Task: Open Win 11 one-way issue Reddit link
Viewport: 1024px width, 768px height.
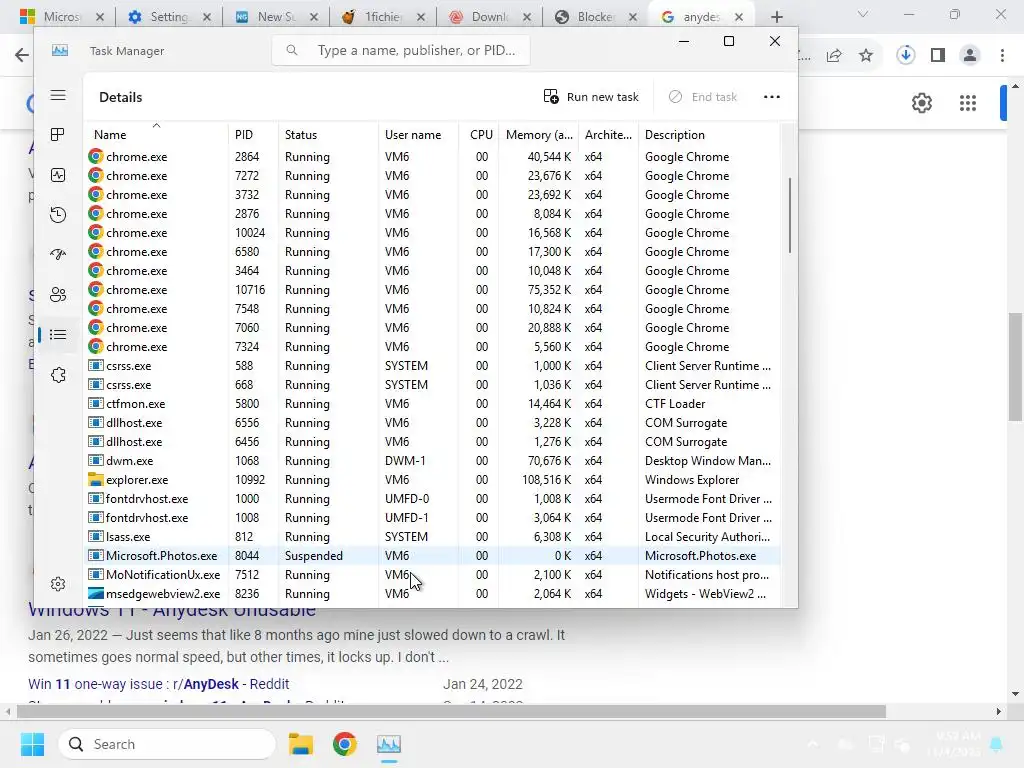Action: [x=158, y=684]
